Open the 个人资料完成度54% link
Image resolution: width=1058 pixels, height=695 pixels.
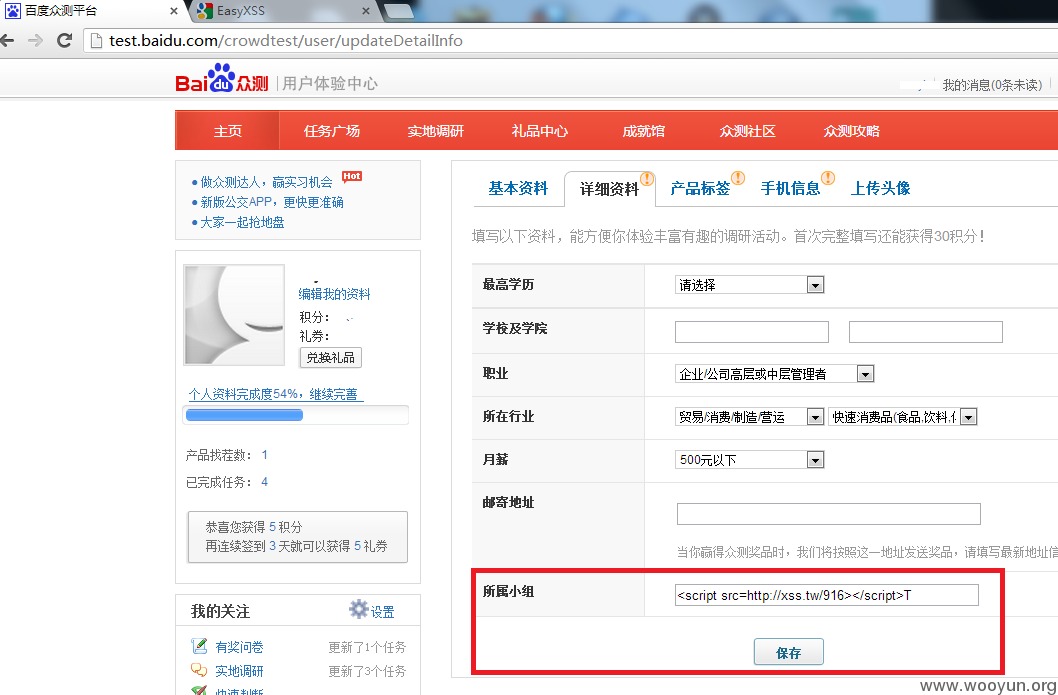coord(275,394)
